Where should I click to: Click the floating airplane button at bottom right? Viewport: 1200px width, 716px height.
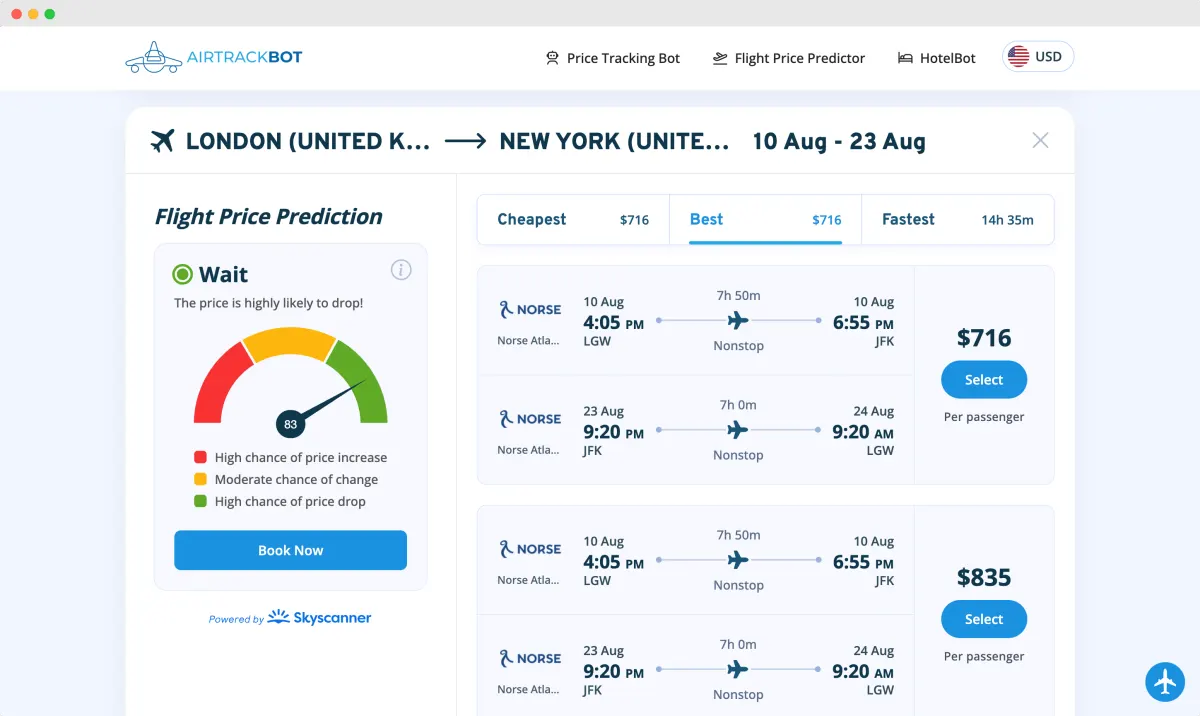pos(1164,681)
